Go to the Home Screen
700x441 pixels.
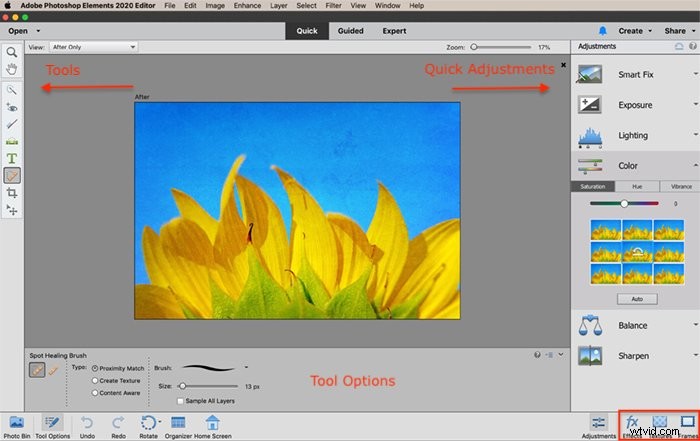tap(212, 427)
